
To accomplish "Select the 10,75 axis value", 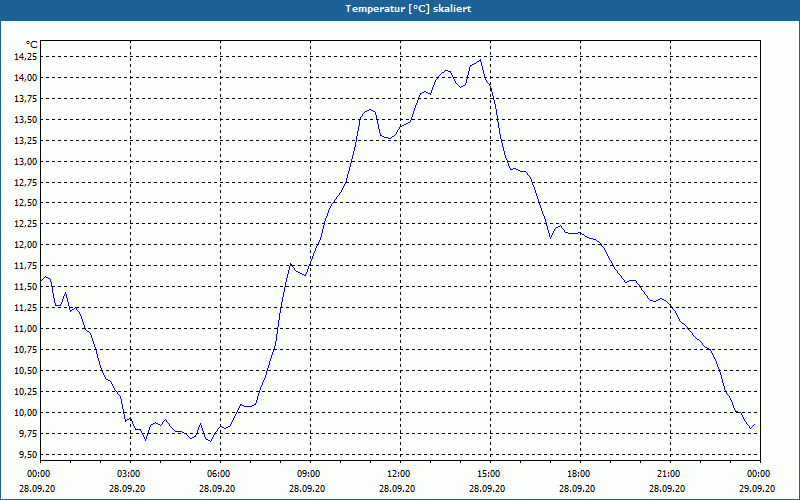I will (x=26, y=349).
